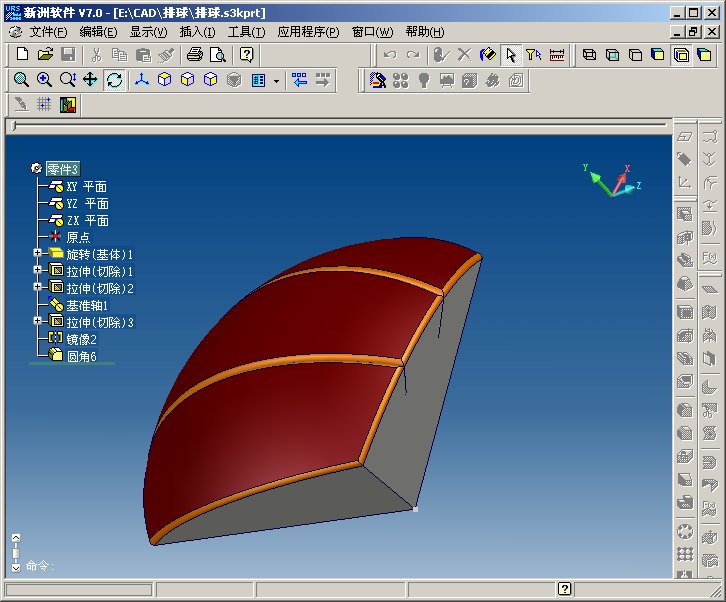Click the rebuild icon beside undo
Image resolution: width=726 pixels, height=602 pixels.
pyautogui.click(x=440, y=55)
